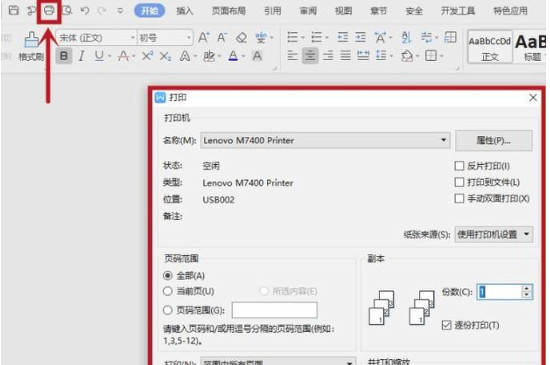Apply superscript formatting
This screenshot has height=365, width=550.
click(x=147, y=56)
